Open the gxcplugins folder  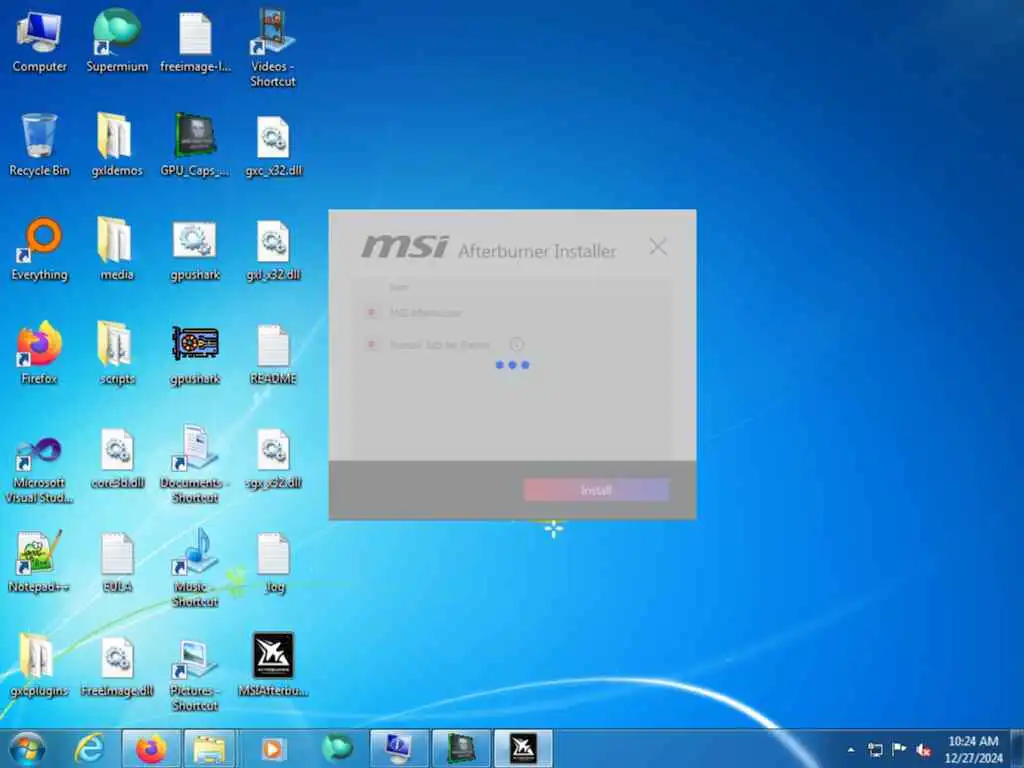tap(39, 665)
